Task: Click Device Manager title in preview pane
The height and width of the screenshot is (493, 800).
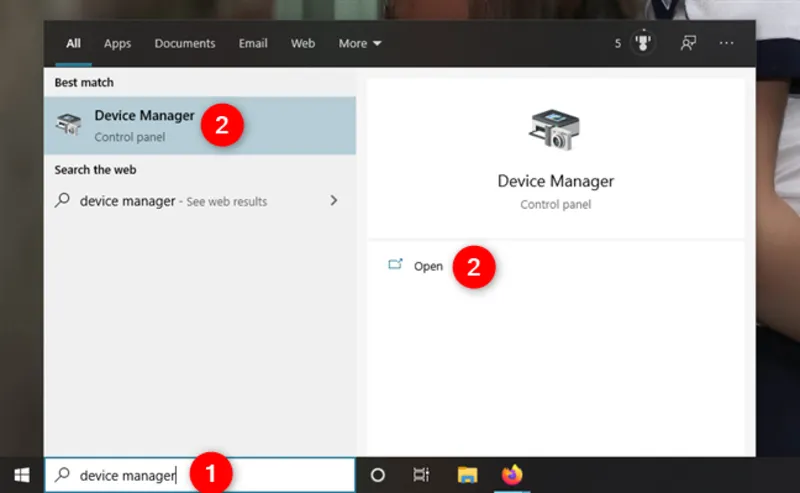Action: pyautogui.click(x=556, y=181)
